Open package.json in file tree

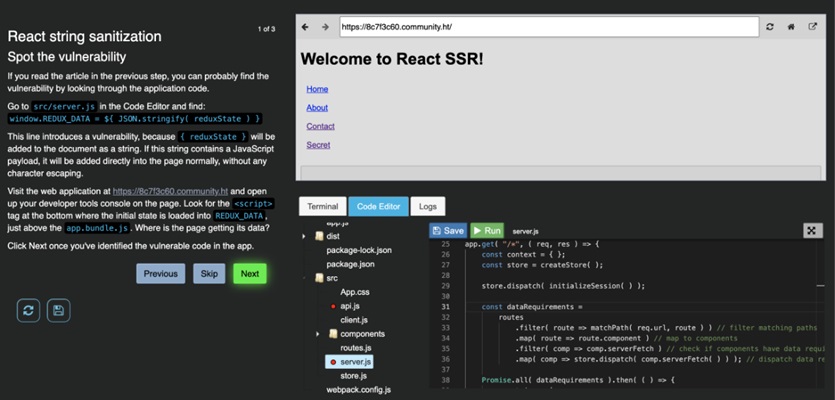click(x=350, y=264)
